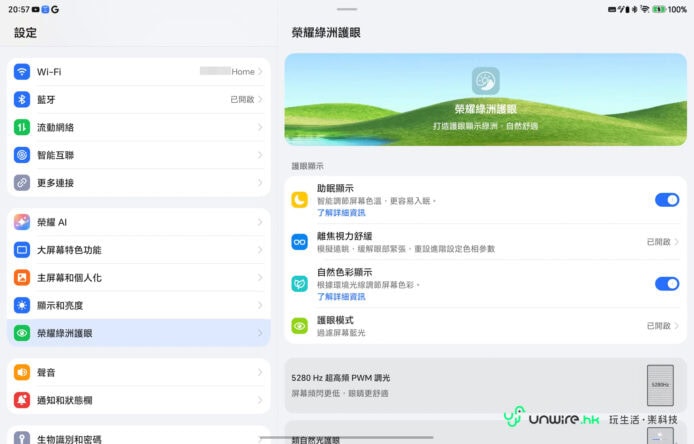694x444 pixels.
Task: Open 了解詳細資訊 link under 自然色彩顯示
Action: click(x=341, y=297)
